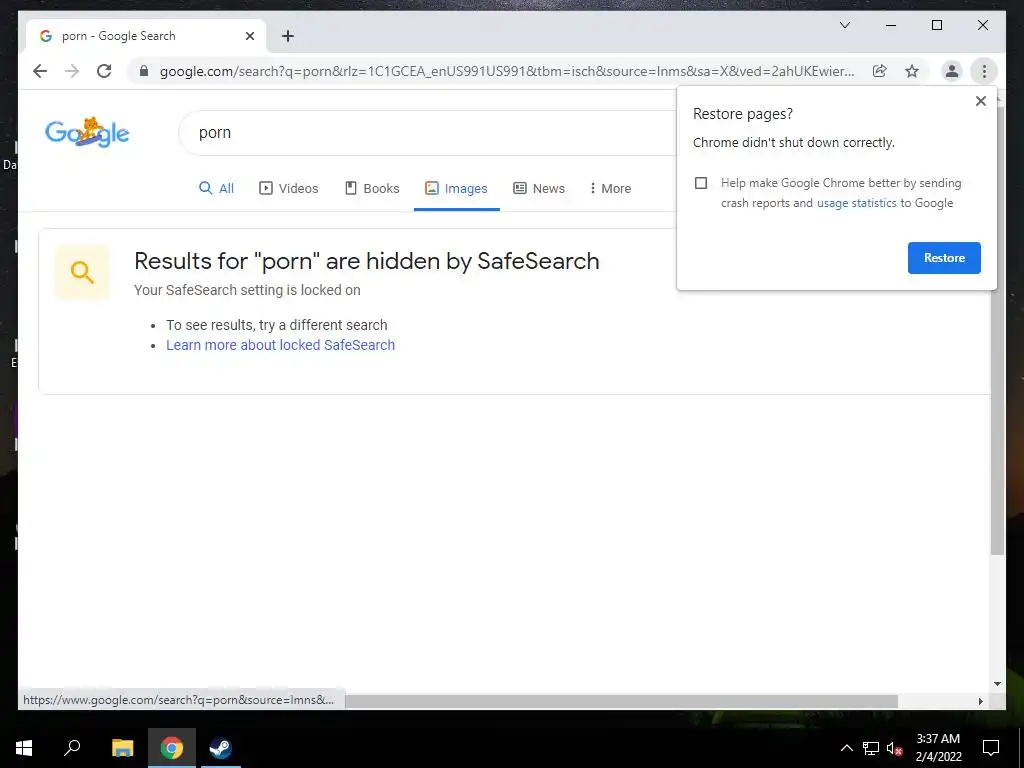Open the Windows notification center
This screenshot has width=1024, height=768.
[x=991, y=748]
